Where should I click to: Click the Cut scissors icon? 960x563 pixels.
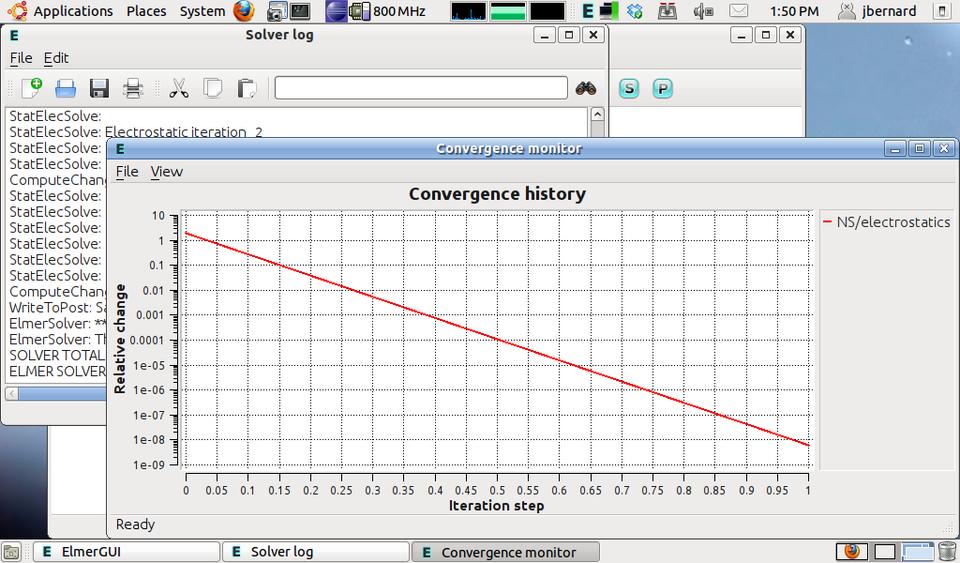[x=179, y=88]
